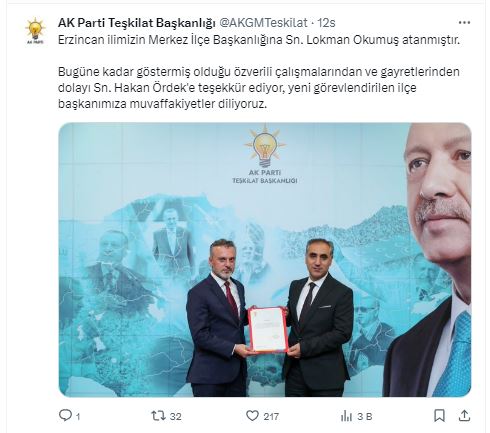Viewport: 490px width, 433px height.
Task: Click the @AKGMTeskilat handle
Action: [263, 23]
